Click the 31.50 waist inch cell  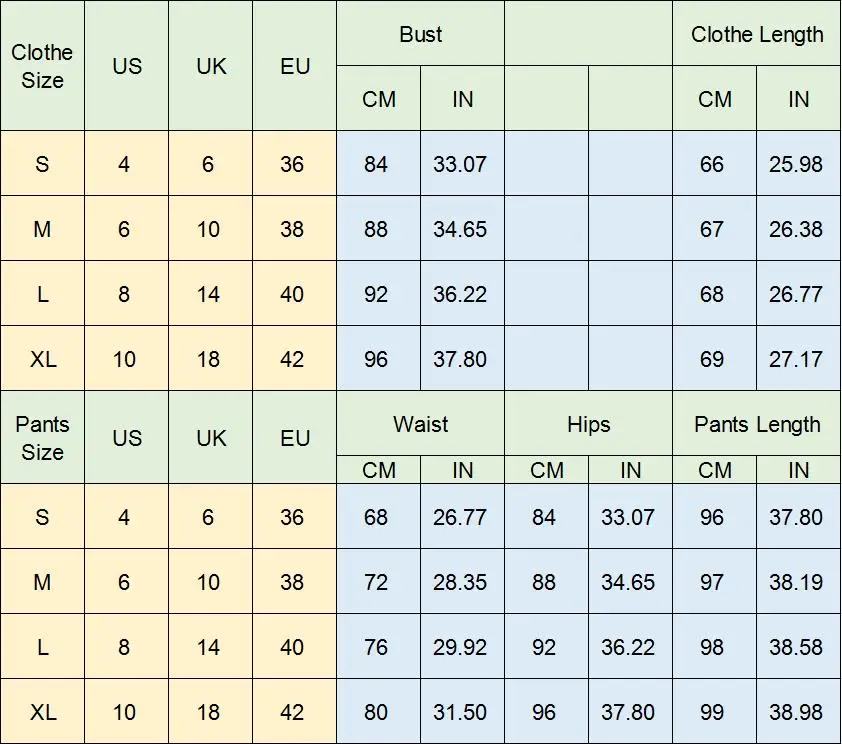point(460,712)
